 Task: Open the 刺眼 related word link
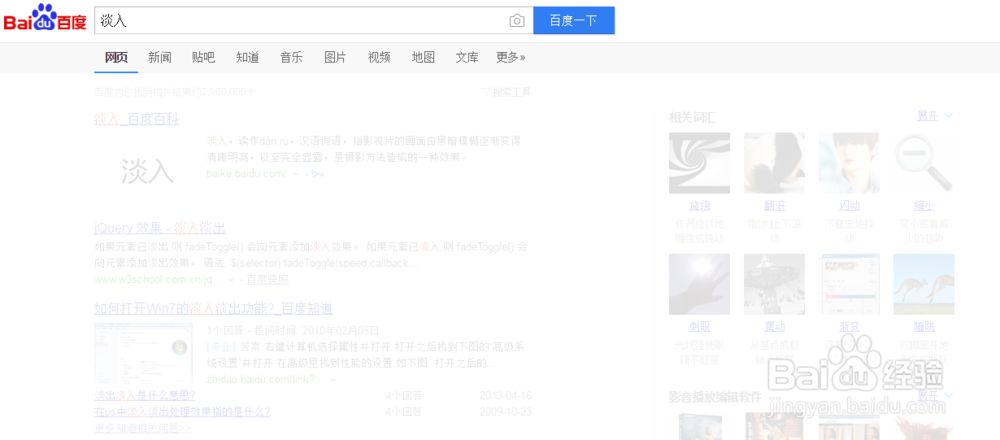pos(700,326)
